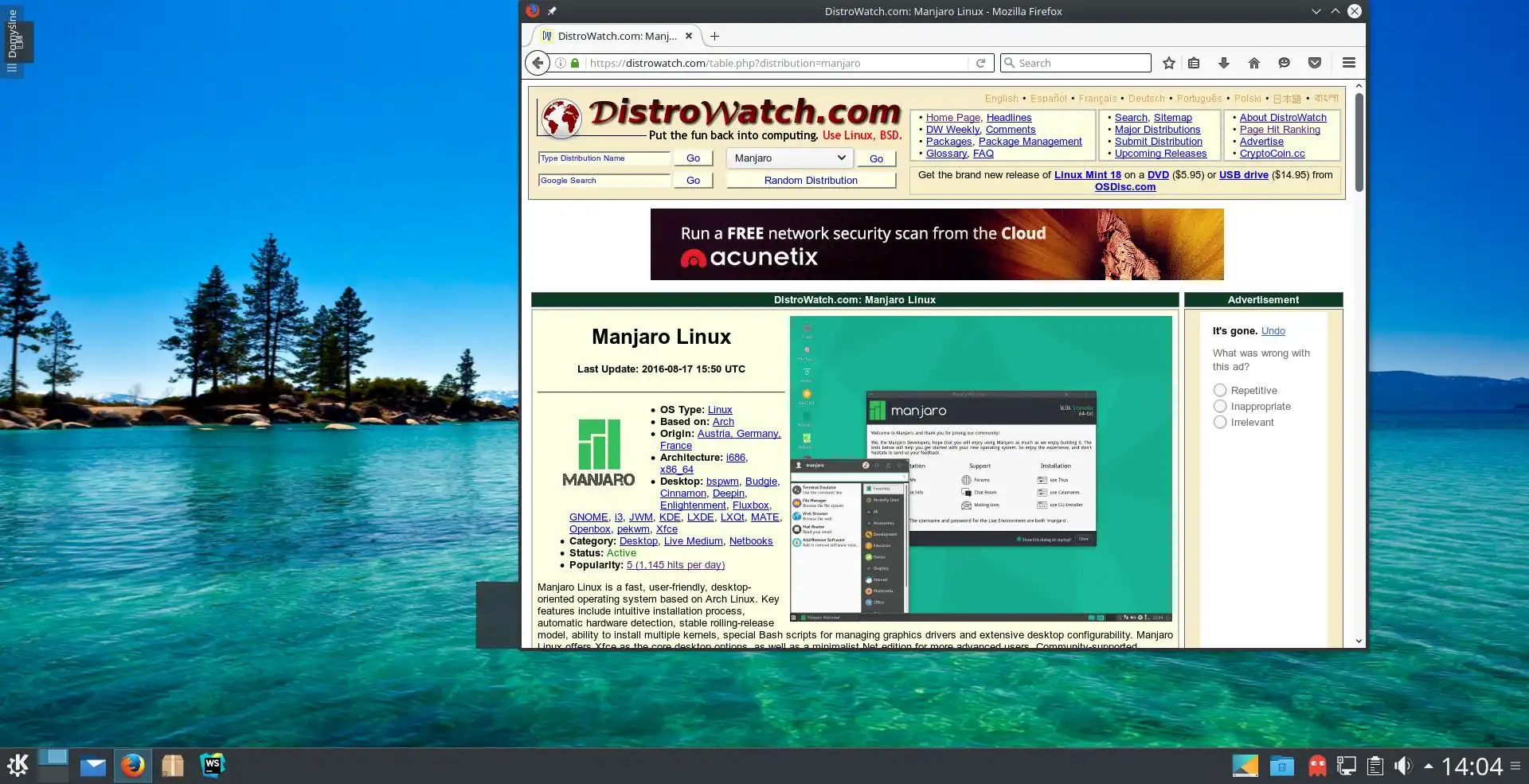Open the virtual desktop pager
Image resolution: width=1529 pixels, height=784 pixels.
[x=53, y=766]
